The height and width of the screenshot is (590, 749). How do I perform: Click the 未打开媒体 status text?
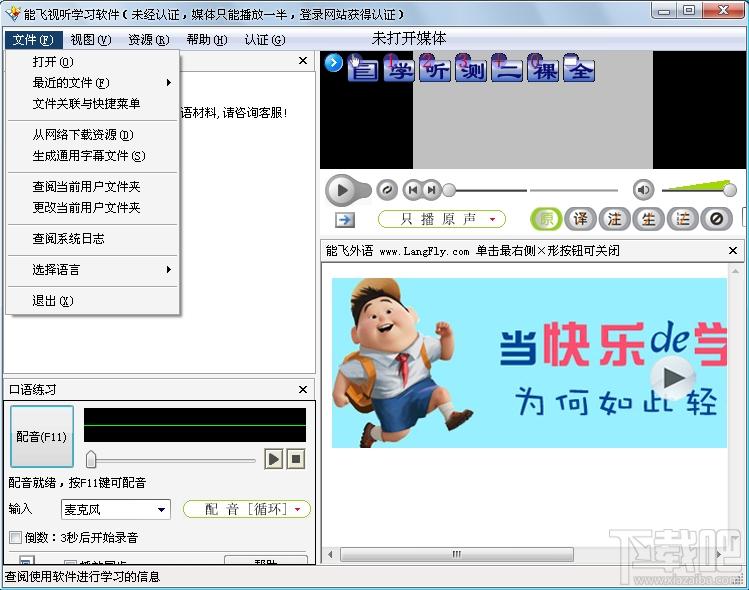click(409, 38)
